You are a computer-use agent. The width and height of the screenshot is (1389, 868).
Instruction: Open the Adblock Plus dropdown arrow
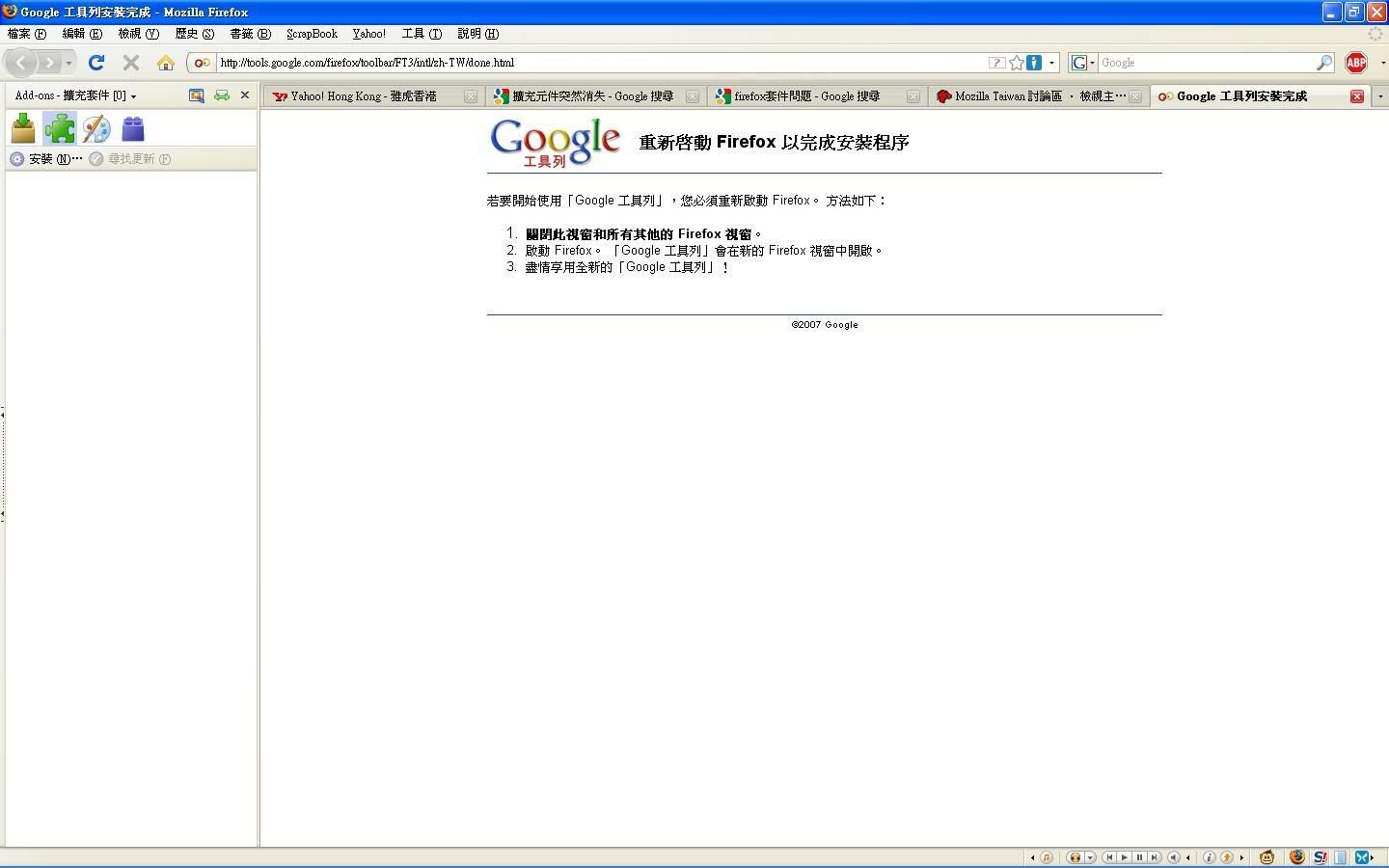pos(1382,63)
